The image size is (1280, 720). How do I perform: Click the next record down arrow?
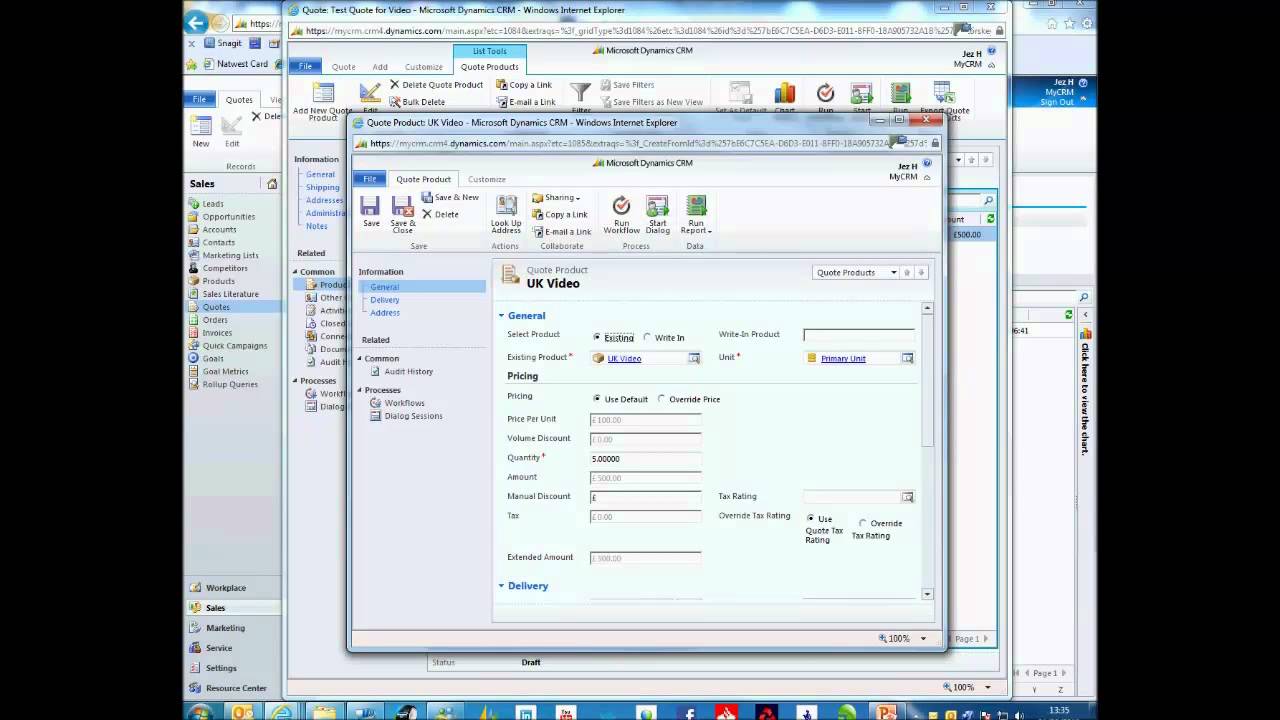921,272
